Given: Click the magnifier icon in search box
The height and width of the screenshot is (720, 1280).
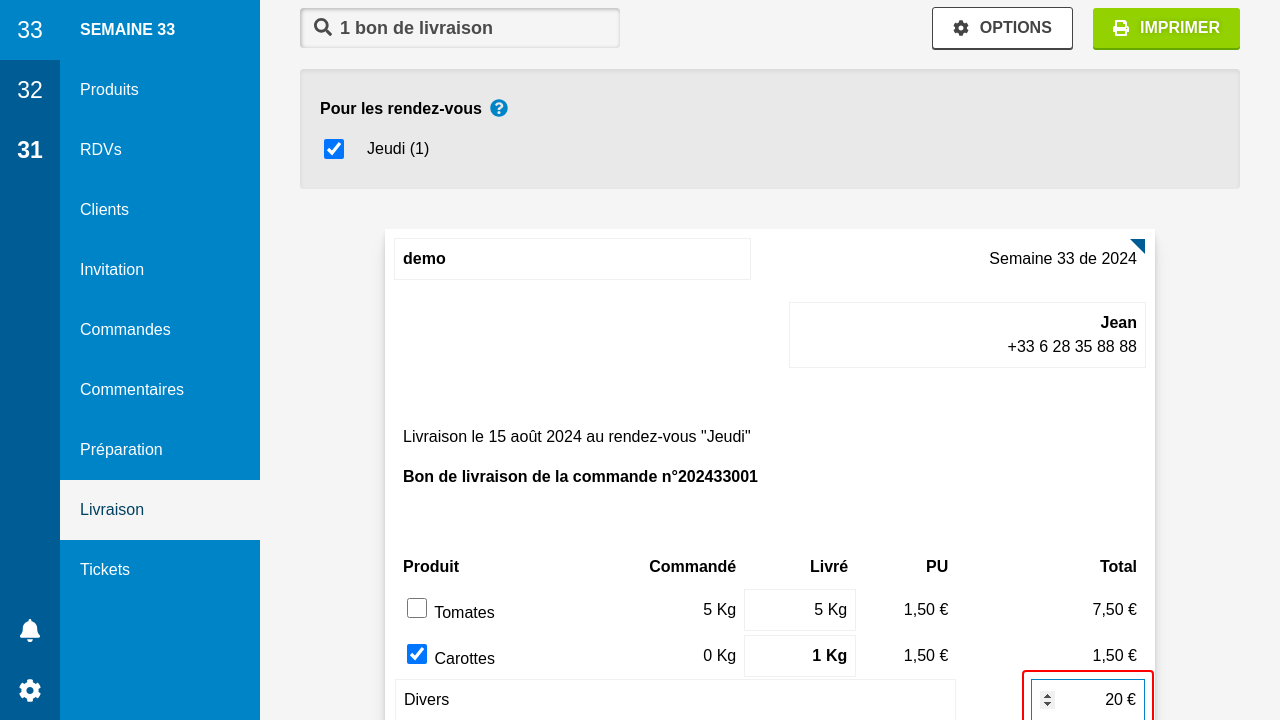Looking at the screenshot, I should pyautogui.click(x=323, y=28).
